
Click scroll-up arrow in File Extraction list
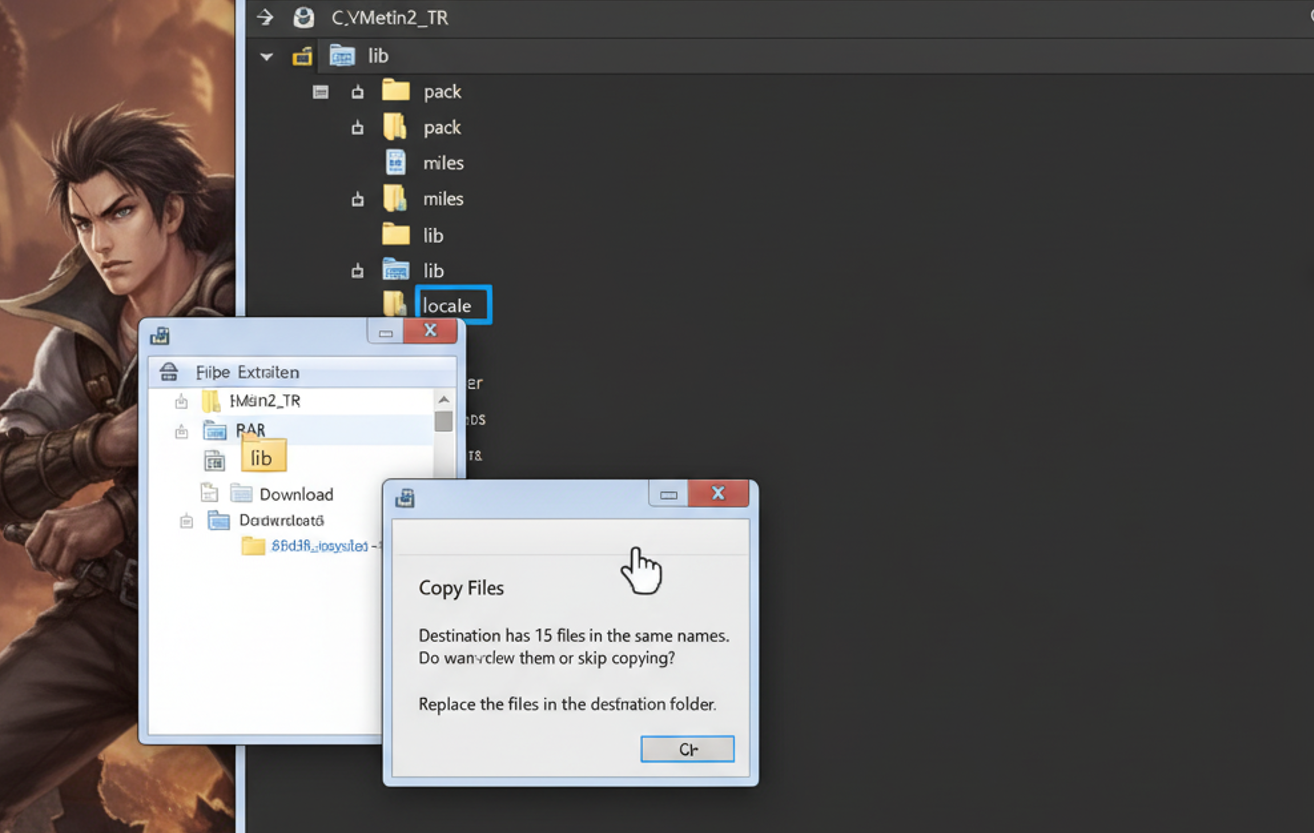(x=444, y=399)
